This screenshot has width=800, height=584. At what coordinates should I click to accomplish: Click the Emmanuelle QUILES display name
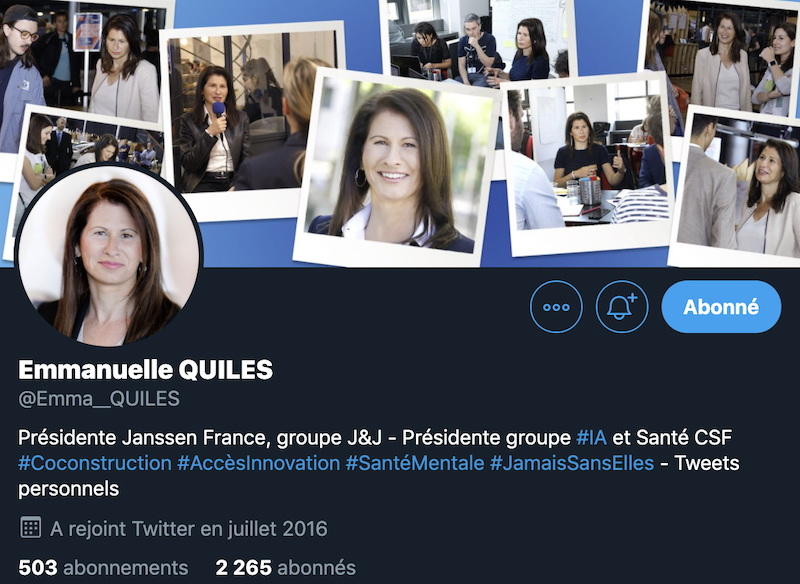[x=145, y=370]
